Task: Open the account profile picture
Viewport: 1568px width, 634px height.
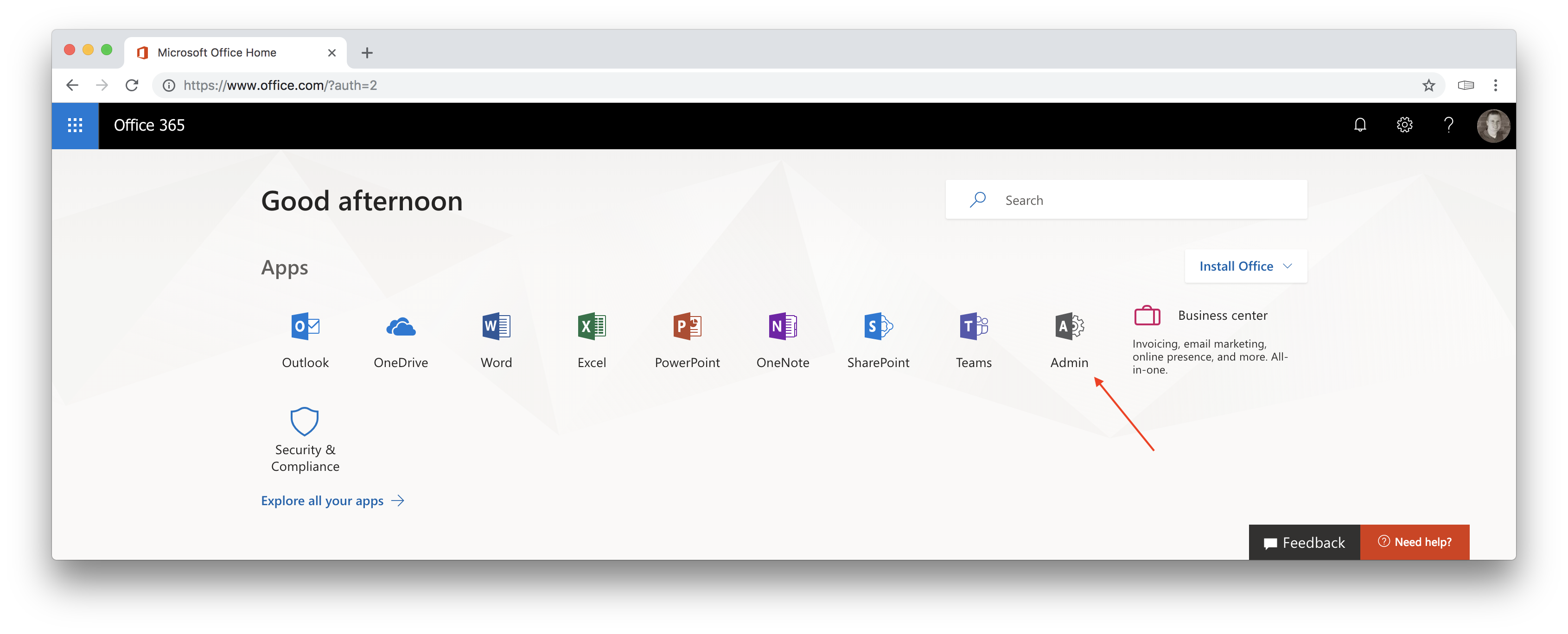Action: click(1494, 125)
